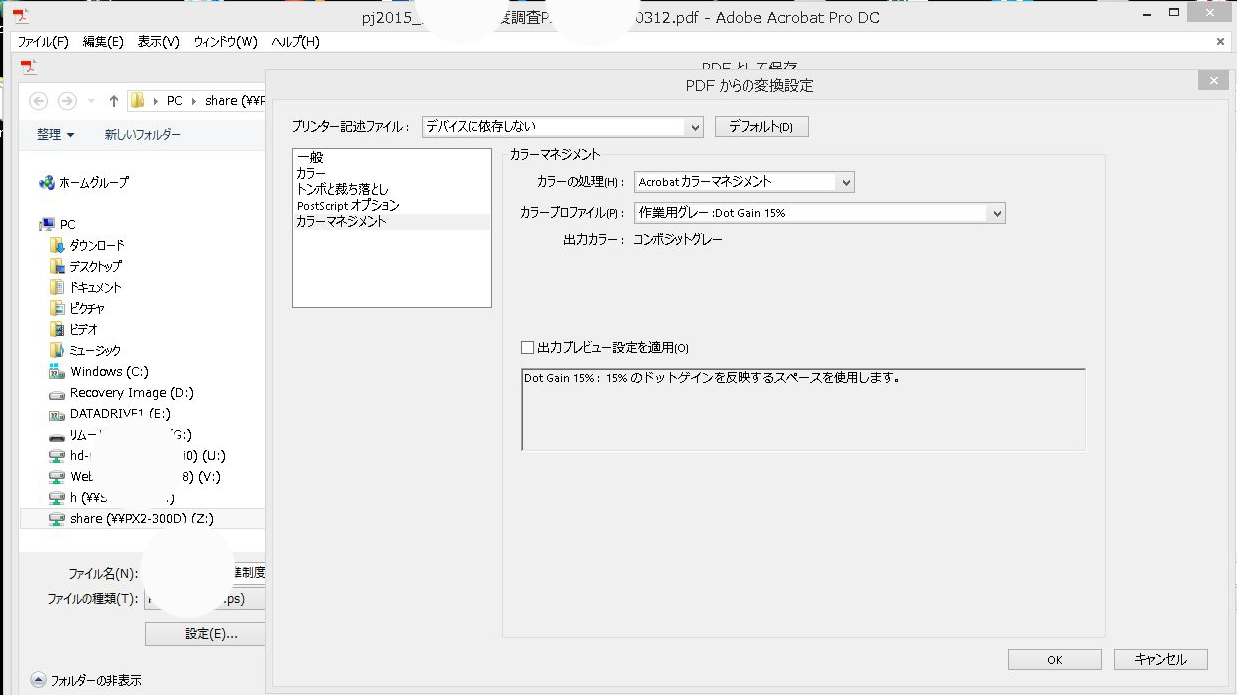Click the Dot Gain 15% description text box
Image resolution: width=1237 pixels, height=695 pixels.
pos(803,409)
